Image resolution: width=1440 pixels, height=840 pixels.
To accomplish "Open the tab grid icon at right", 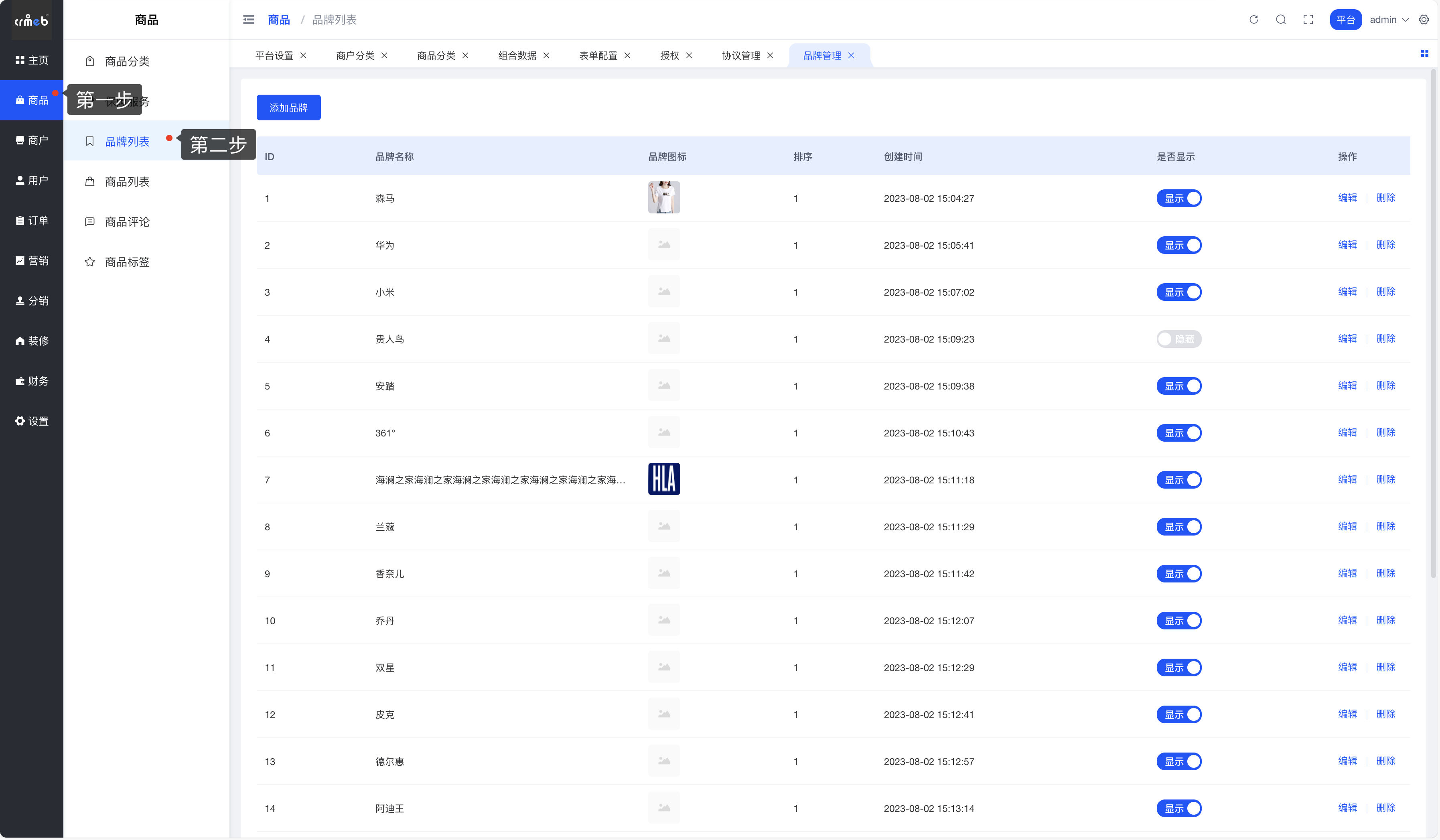I will point(1424,53).
